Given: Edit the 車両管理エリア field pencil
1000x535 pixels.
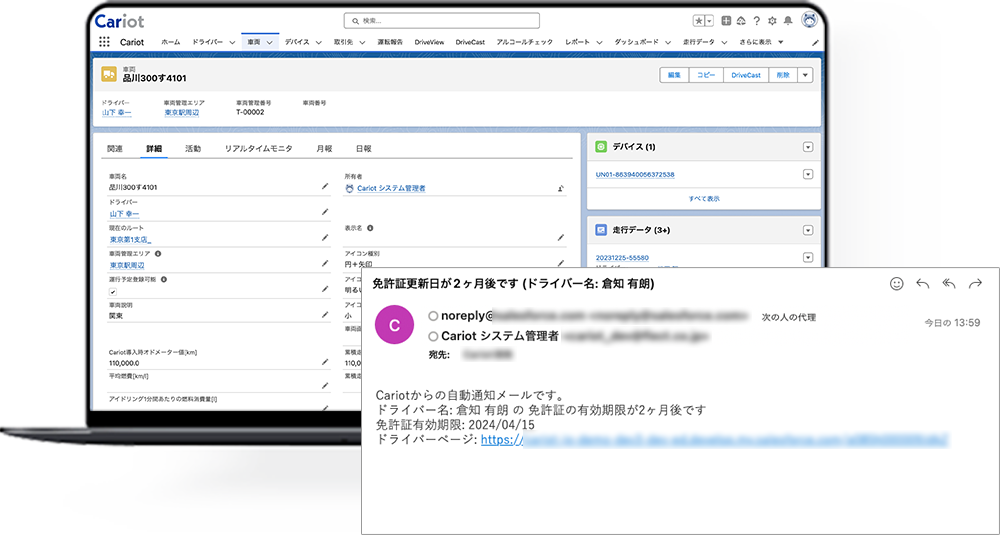Looking at the screenshot, I should (x=325, y=263).
